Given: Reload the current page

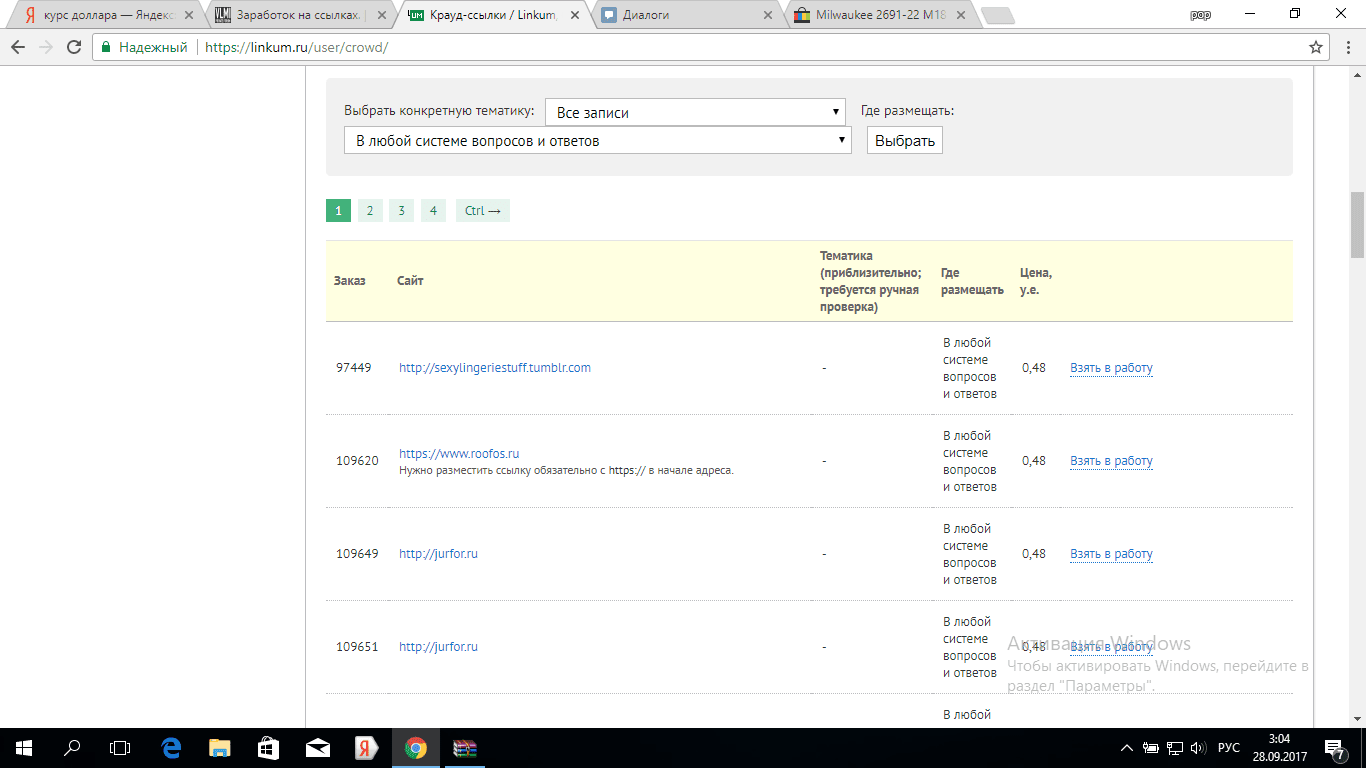Looking at the screenshot, I should coord(74,47).
